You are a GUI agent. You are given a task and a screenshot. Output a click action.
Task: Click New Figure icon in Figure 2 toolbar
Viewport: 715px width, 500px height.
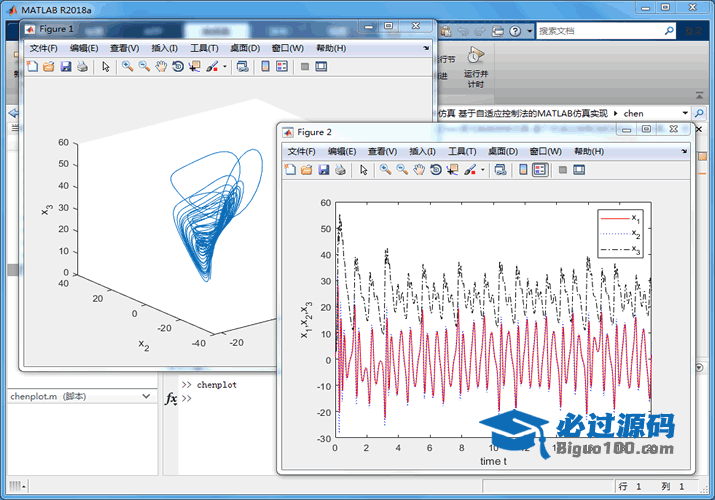pos(290,170)
